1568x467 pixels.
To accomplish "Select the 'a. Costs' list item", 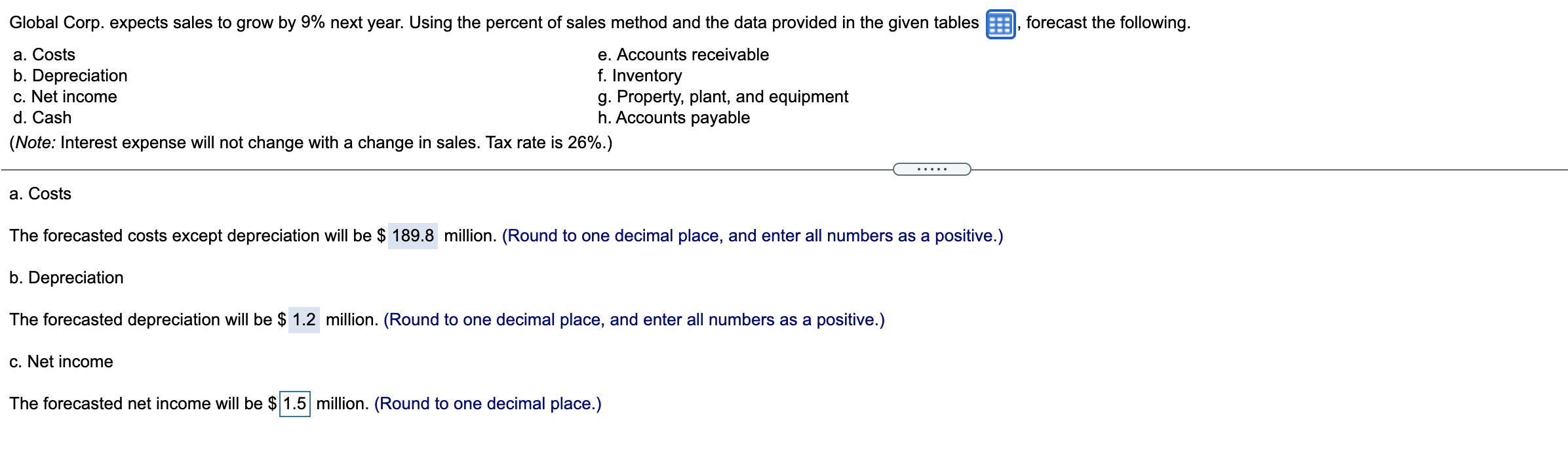I will pos(43,55).
